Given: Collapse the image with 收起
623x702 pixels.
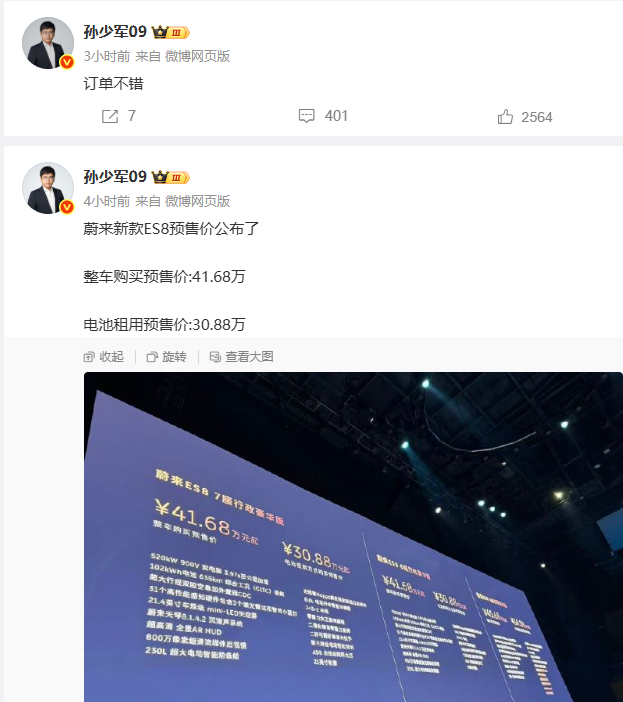Looking at the screenshot, I should click(103, 357).
